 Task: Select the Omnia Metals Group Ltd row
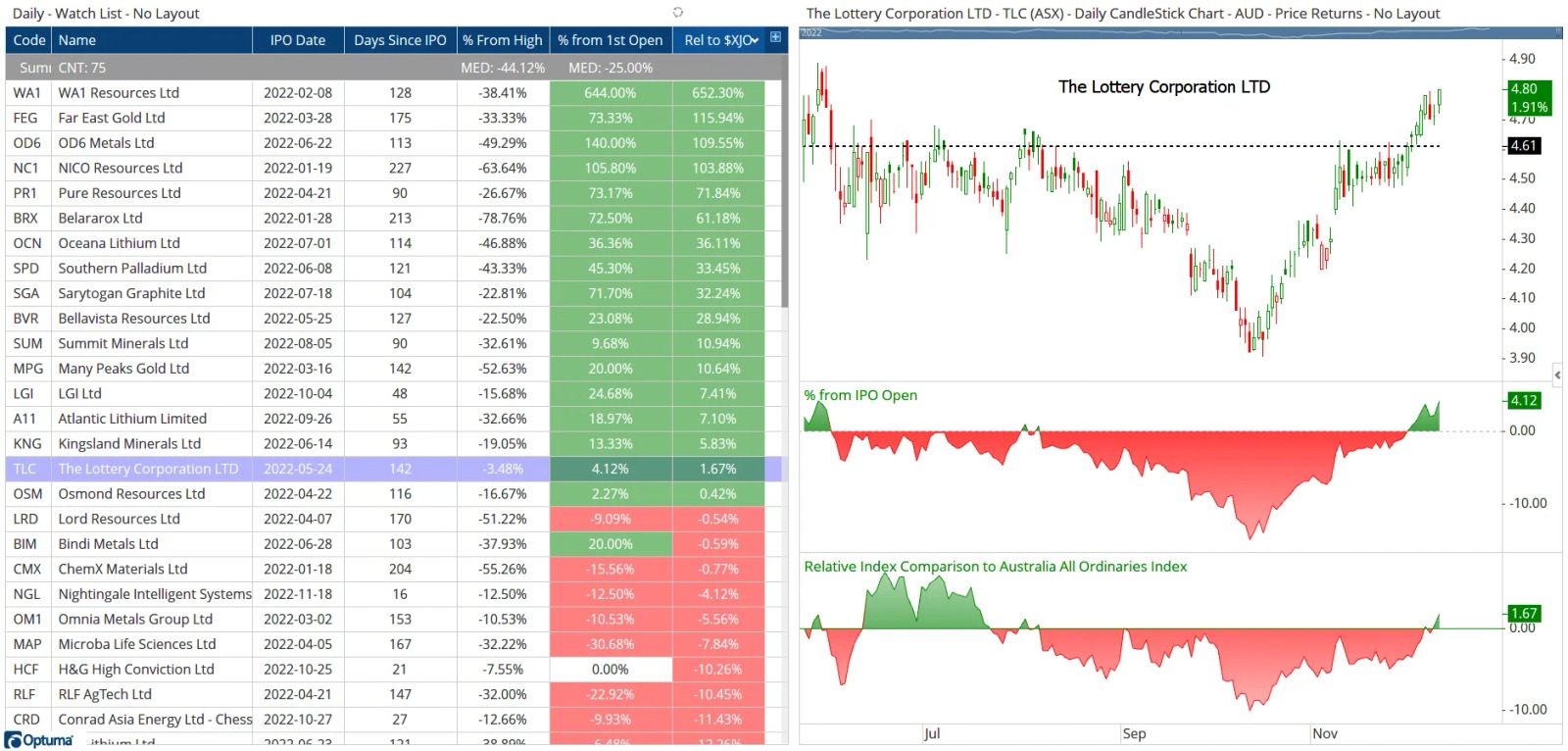tap(393, 620)
